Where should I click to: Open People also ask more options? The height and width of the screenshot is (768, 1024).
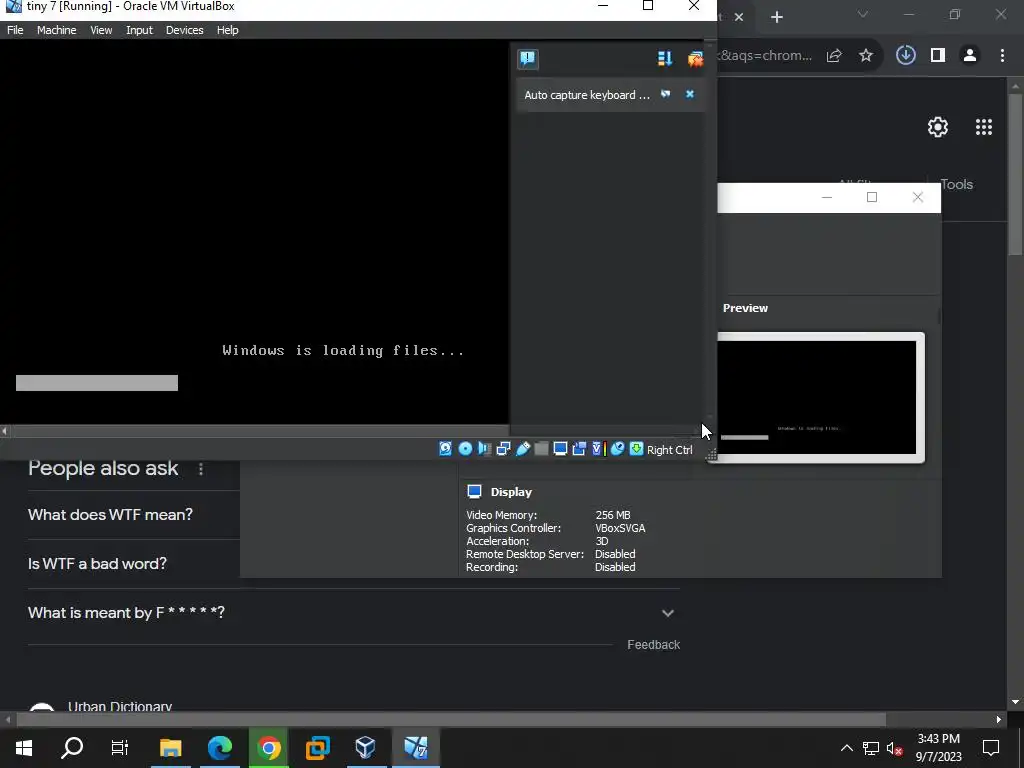(201, 469)
